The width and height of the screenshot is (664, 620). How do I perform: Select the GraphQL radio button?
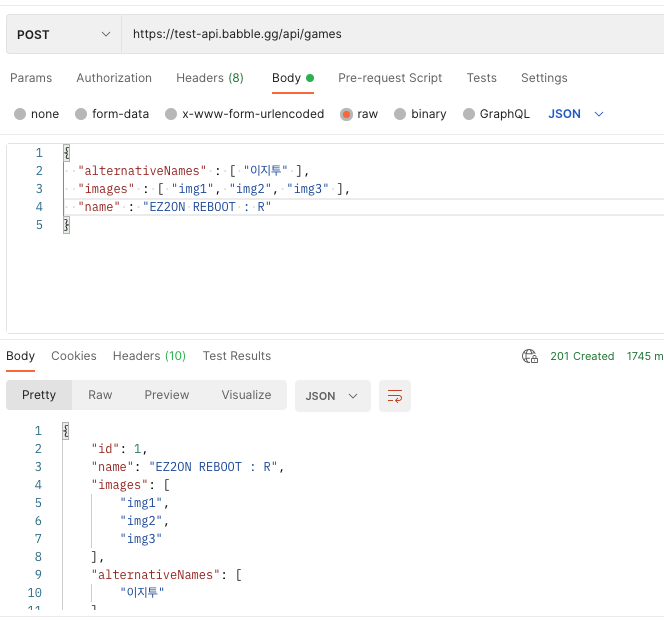click(469, 114)
